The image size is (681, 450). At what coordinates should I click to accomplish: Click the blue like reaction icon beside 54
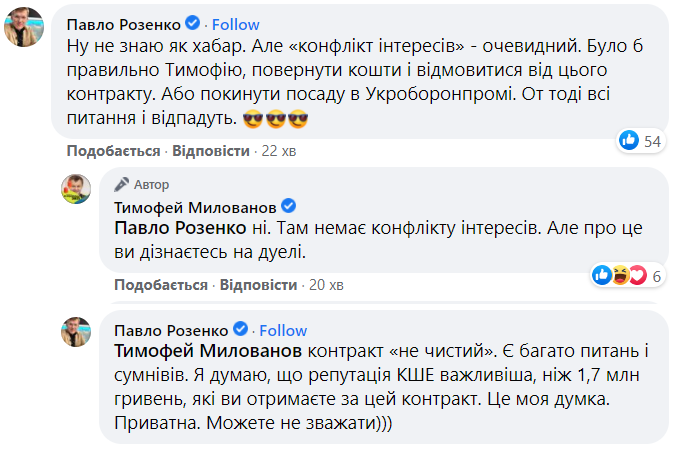click(628, 141)
